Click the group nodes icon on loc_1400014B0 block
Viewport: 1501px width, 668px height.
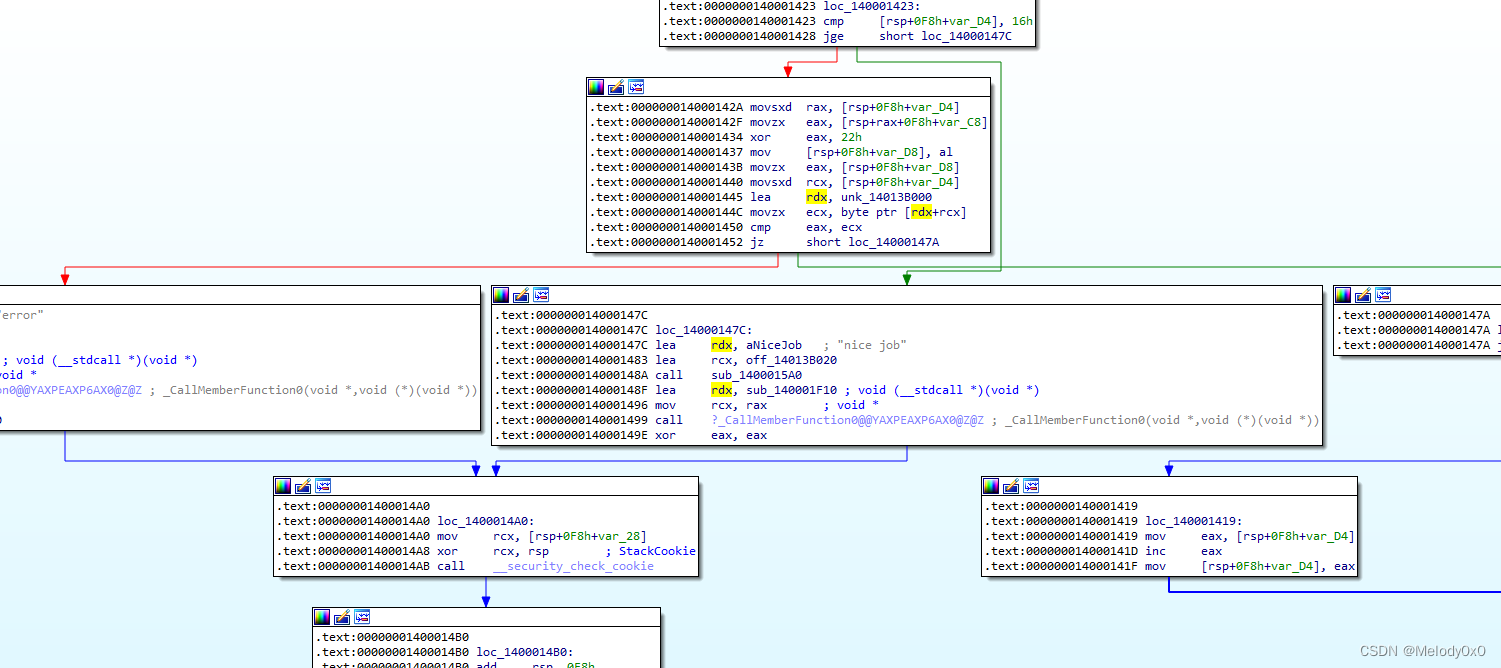[361, 616]
